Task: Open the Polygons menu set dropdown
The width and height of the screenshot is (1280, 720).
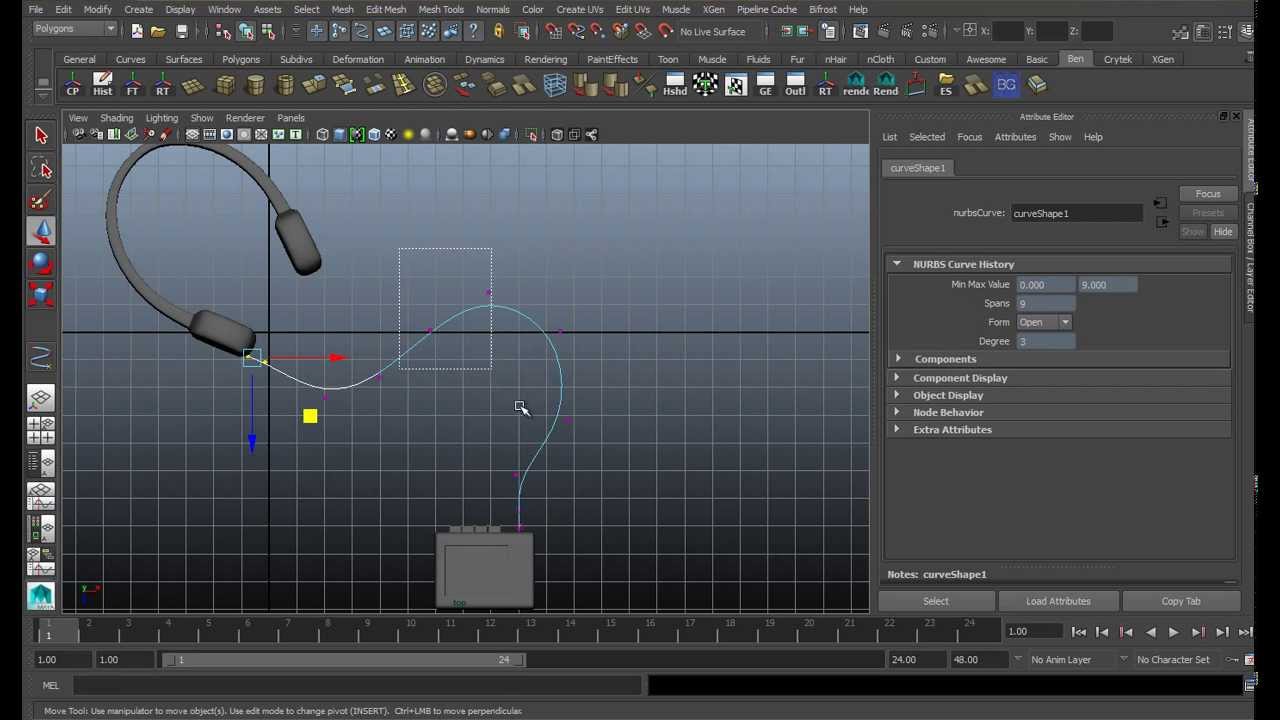Action: tap(75, 29)
